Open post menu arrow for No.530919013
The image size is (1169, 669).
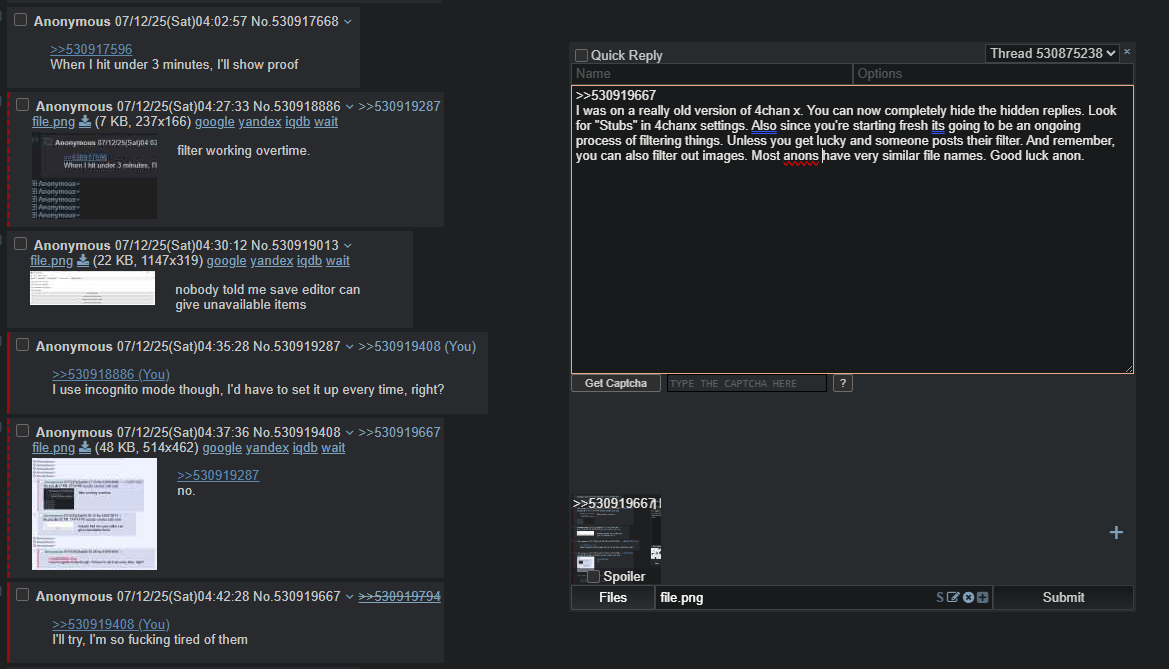(347, 245)
